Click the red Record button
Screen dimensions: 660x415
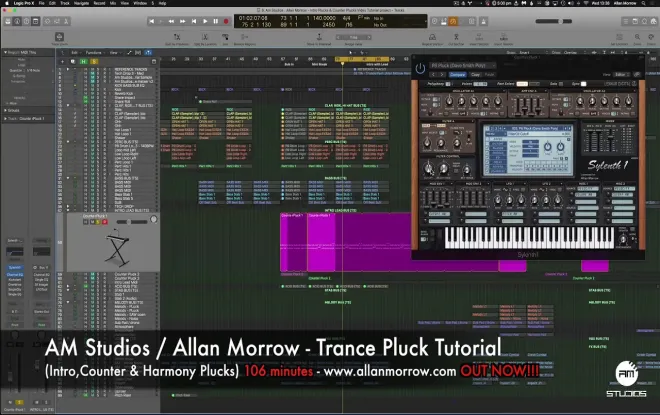[x=226, y=21]
